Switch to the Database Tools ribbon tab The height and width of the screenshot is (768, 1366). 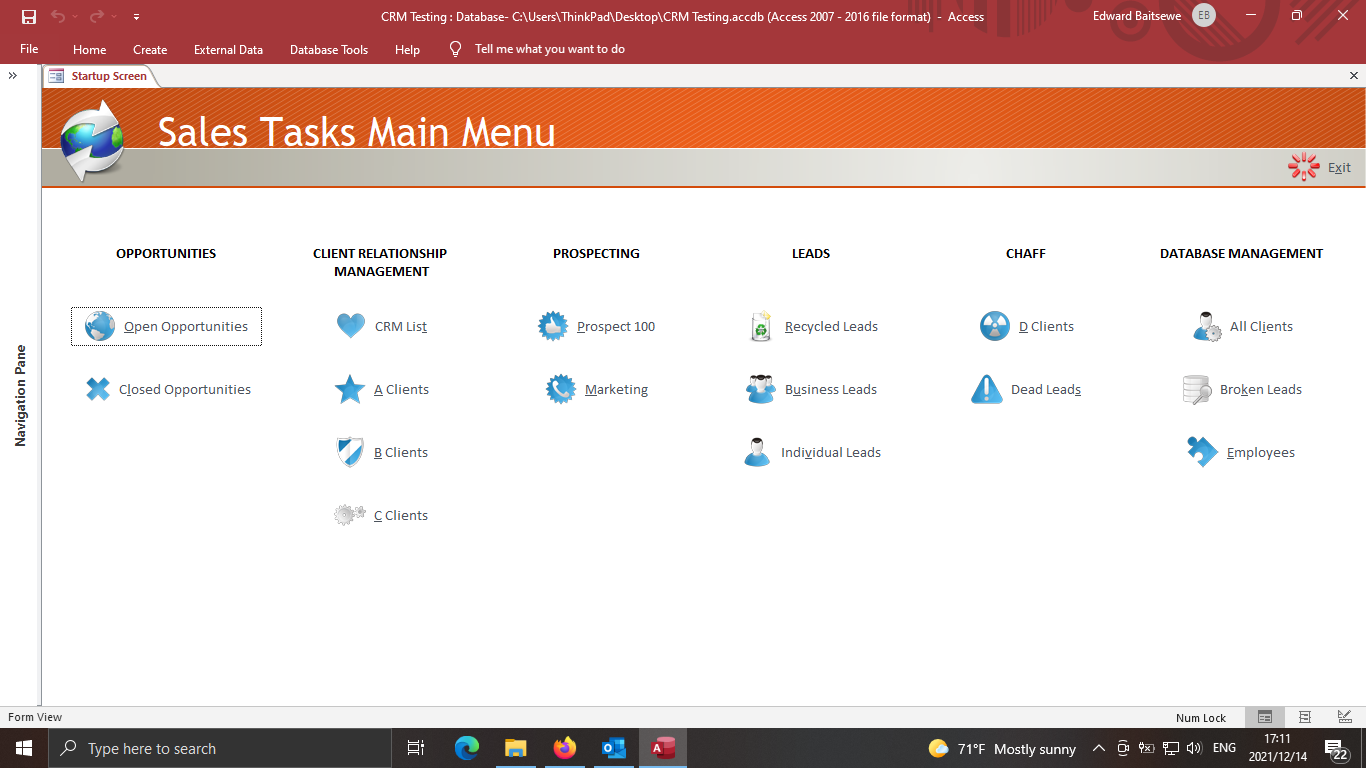click(x=329, y=48)
